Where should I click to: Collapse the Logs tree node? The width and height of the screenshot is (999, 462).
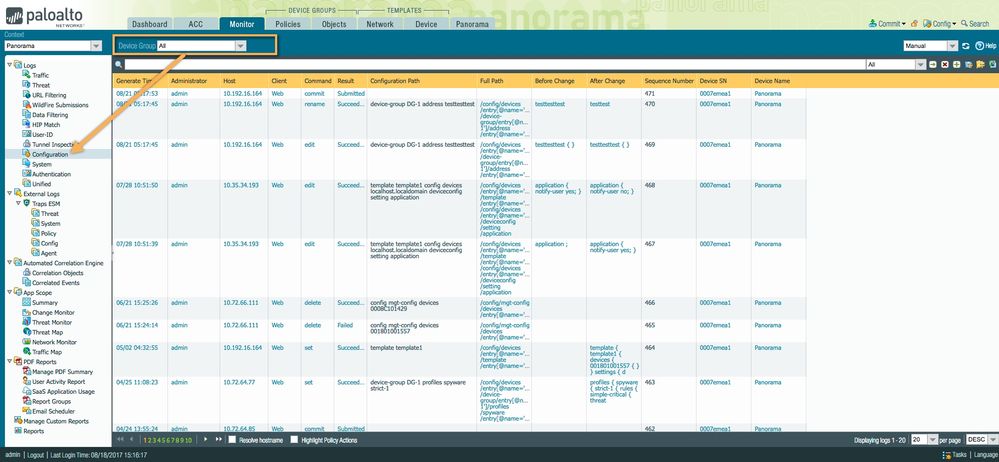click(x=9, y=65)
